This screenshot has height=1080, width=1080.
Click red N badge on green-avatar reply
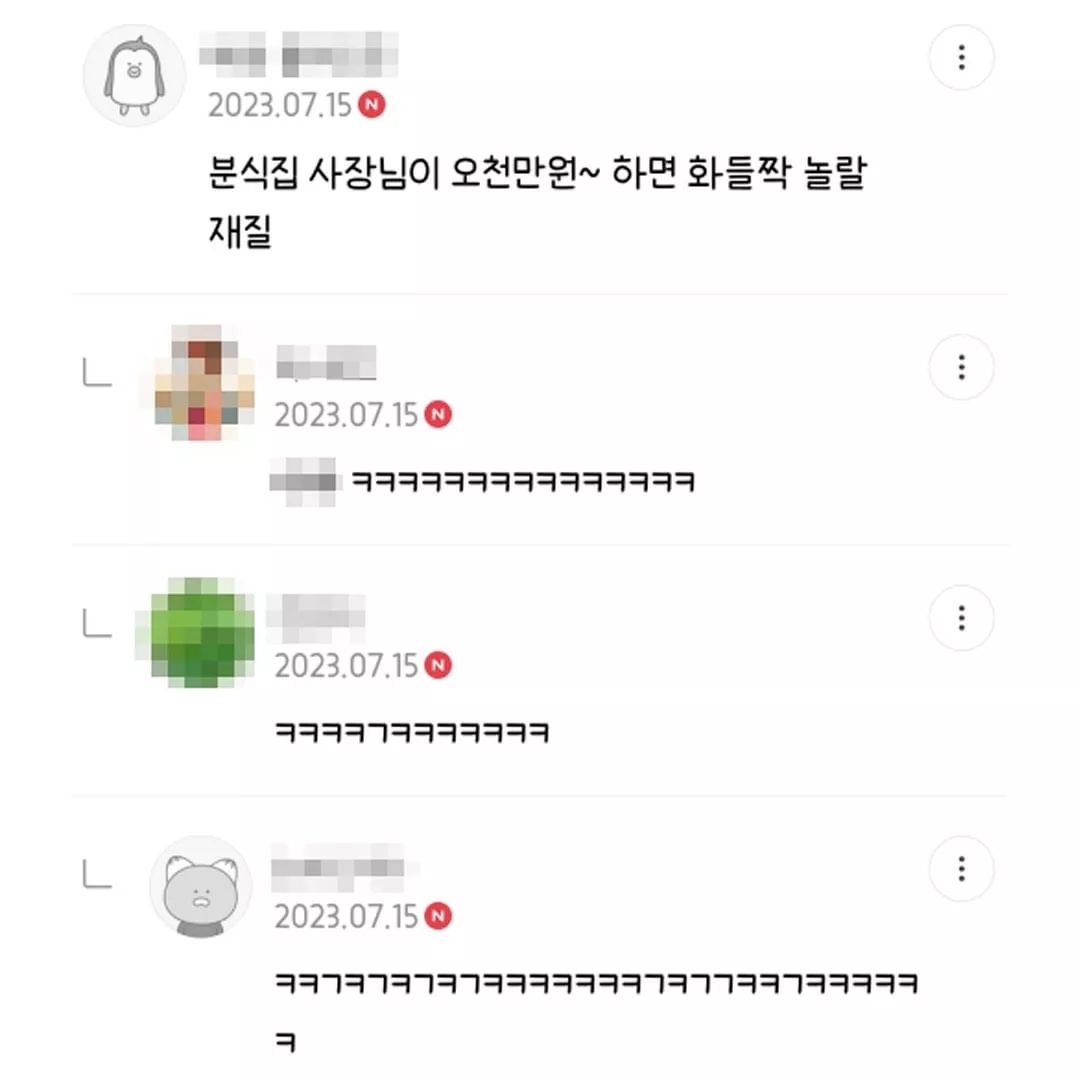click(438, 665)
